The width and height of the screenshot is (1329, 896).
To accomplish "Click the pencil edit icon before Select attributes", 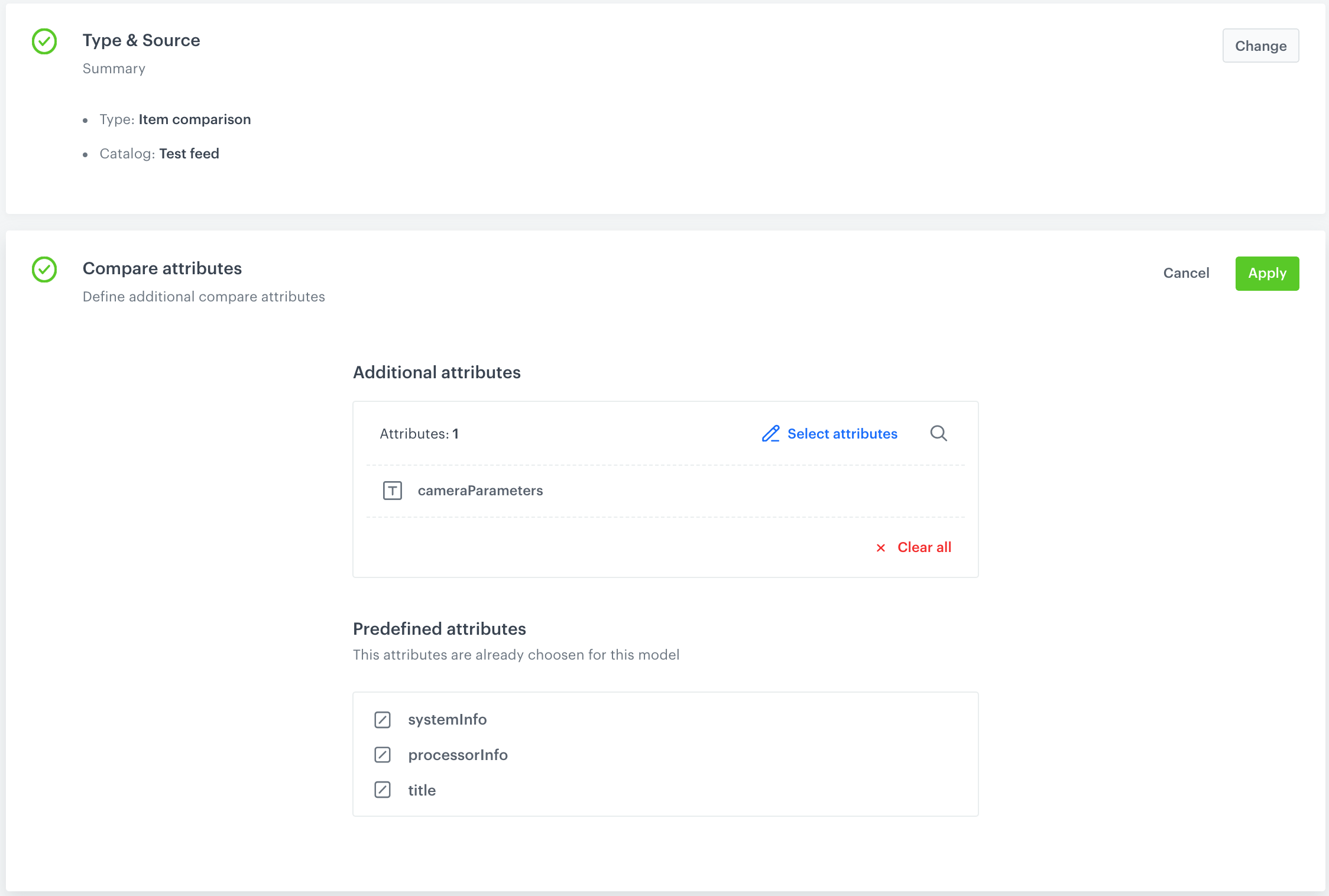I will [x=770, y=433].
